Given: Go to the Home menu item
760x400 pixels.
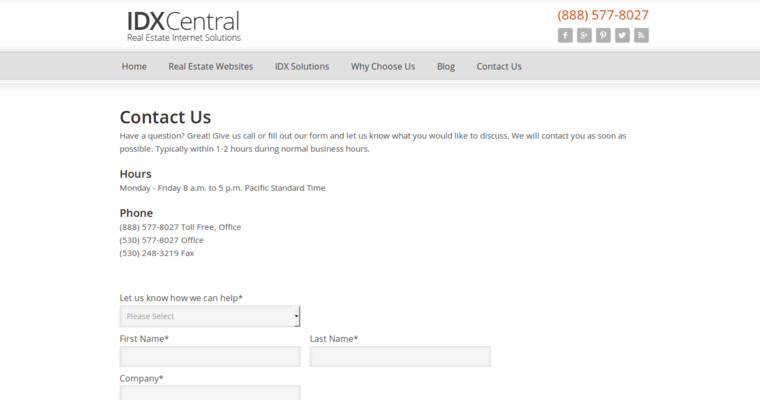Looking at the screenshot, I should (x=134, y=66).
